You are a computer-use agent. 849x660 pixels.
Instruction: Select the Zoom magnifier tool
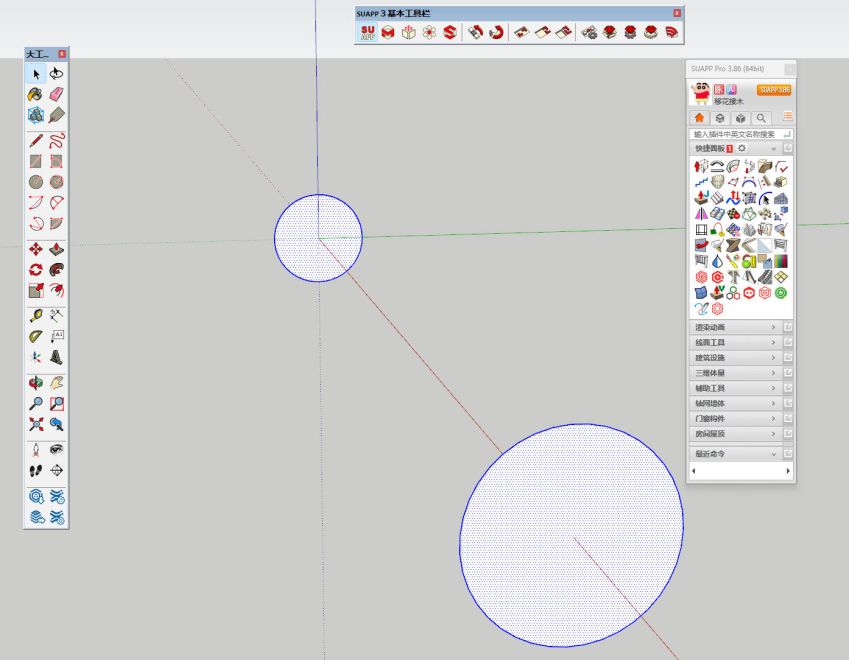point(36,403)
